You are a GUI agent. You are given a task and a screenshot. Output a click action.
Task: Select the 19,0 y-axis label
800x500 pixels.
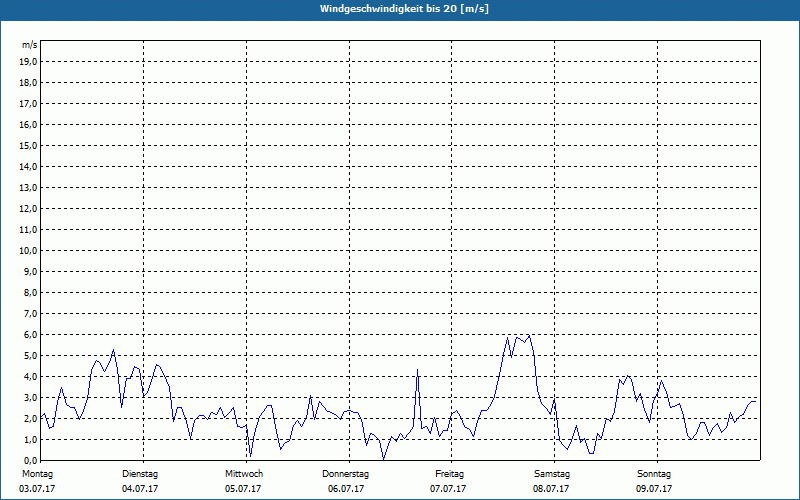(29, 61)
